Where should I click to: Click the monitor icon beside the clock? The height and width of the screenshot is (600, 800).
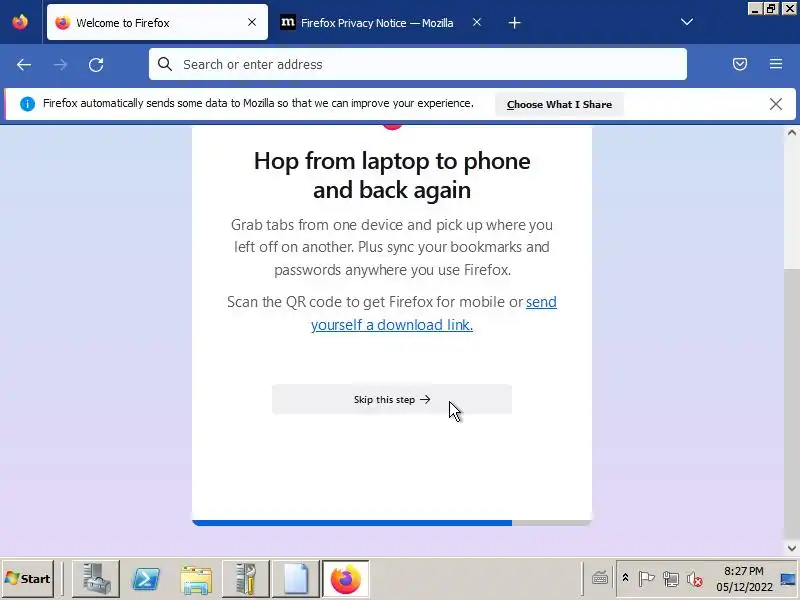(788, 579)
